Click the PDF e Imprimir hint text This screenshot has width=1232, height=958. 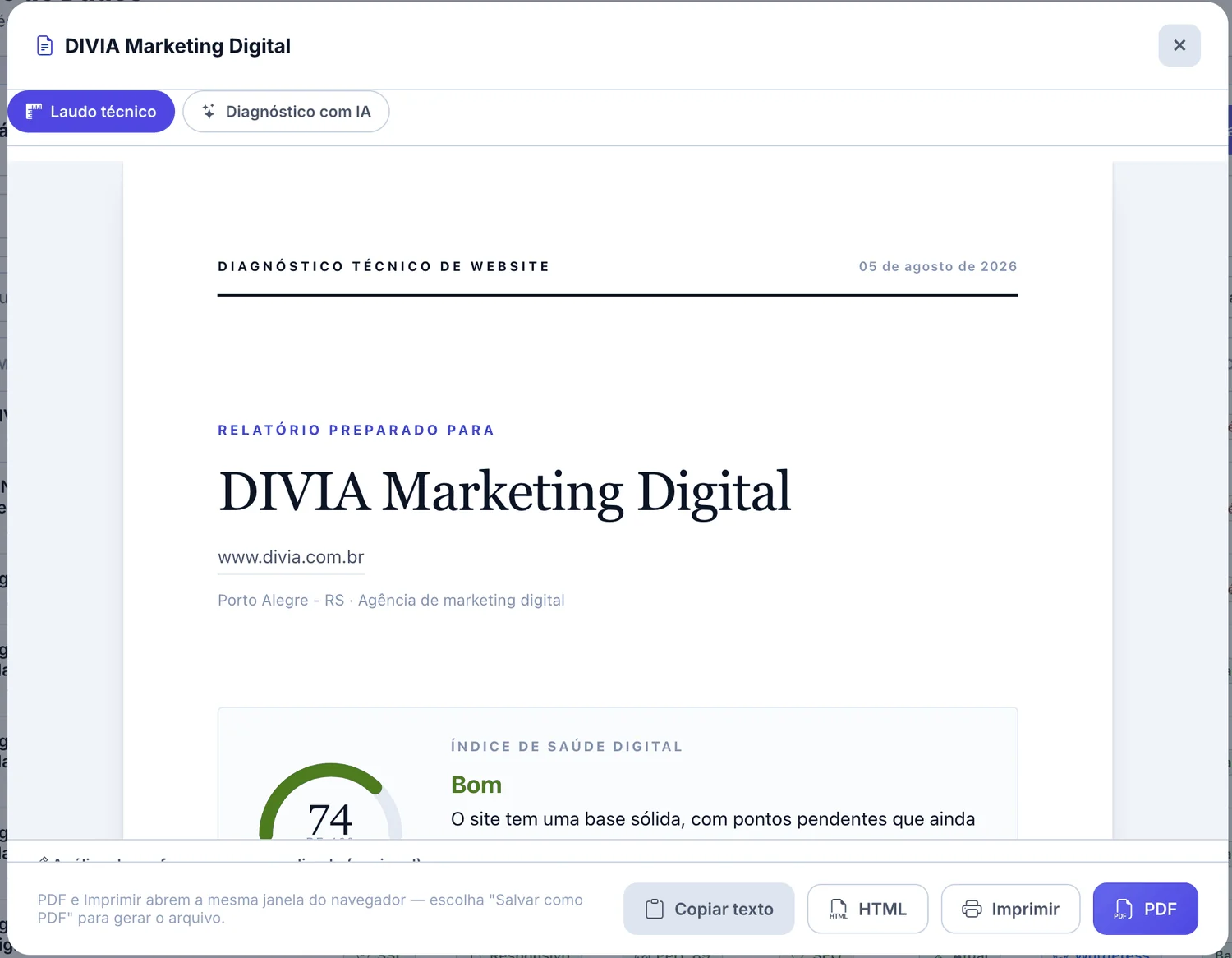pos(310,909)
